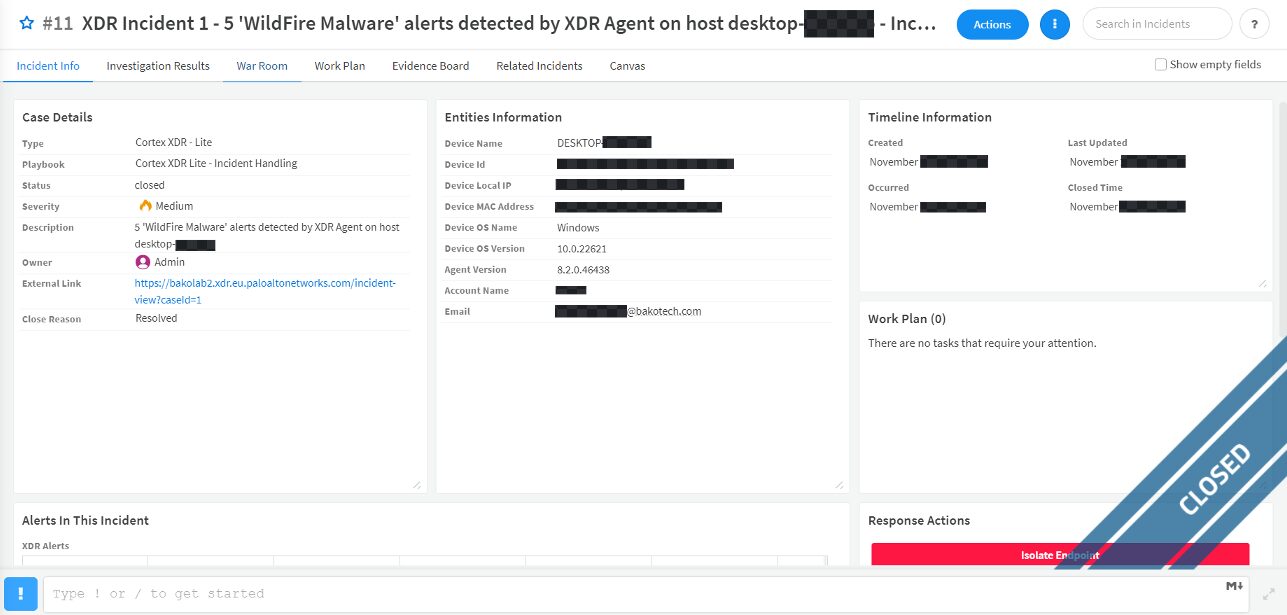Open the War Room tab

(262, 66)
